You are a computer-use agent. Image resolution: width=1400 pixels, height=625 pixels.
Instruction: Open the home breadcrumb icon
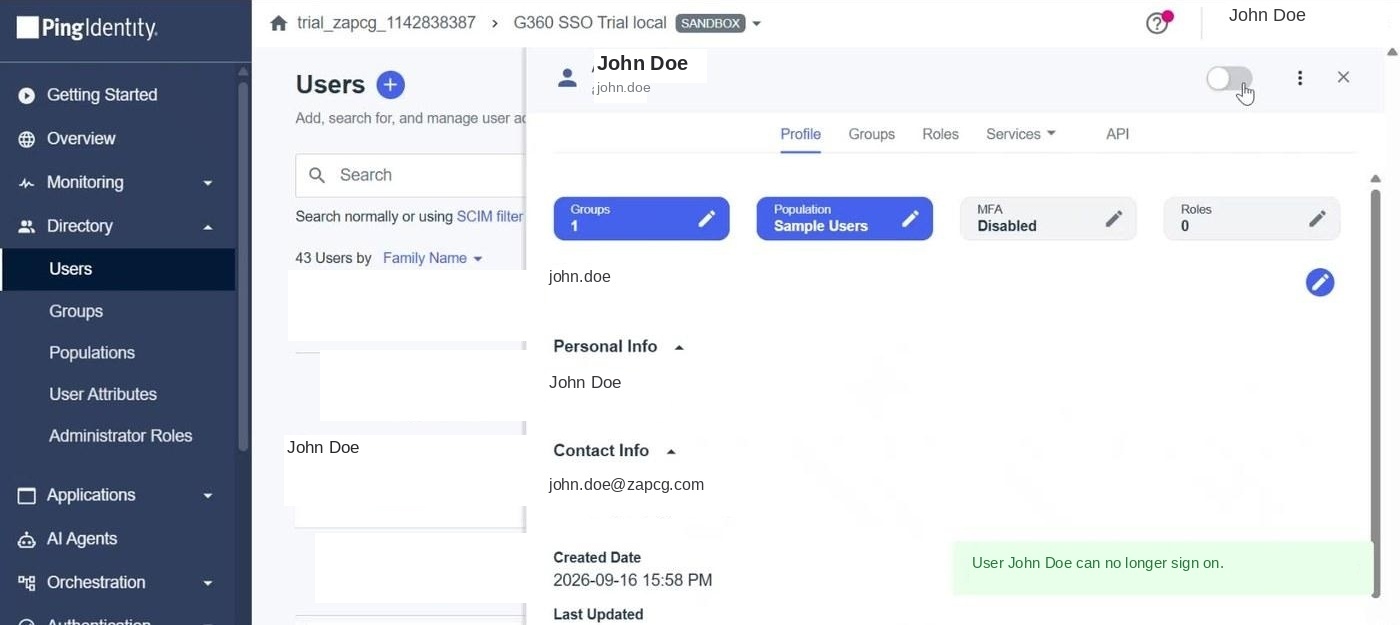(279, 23)
